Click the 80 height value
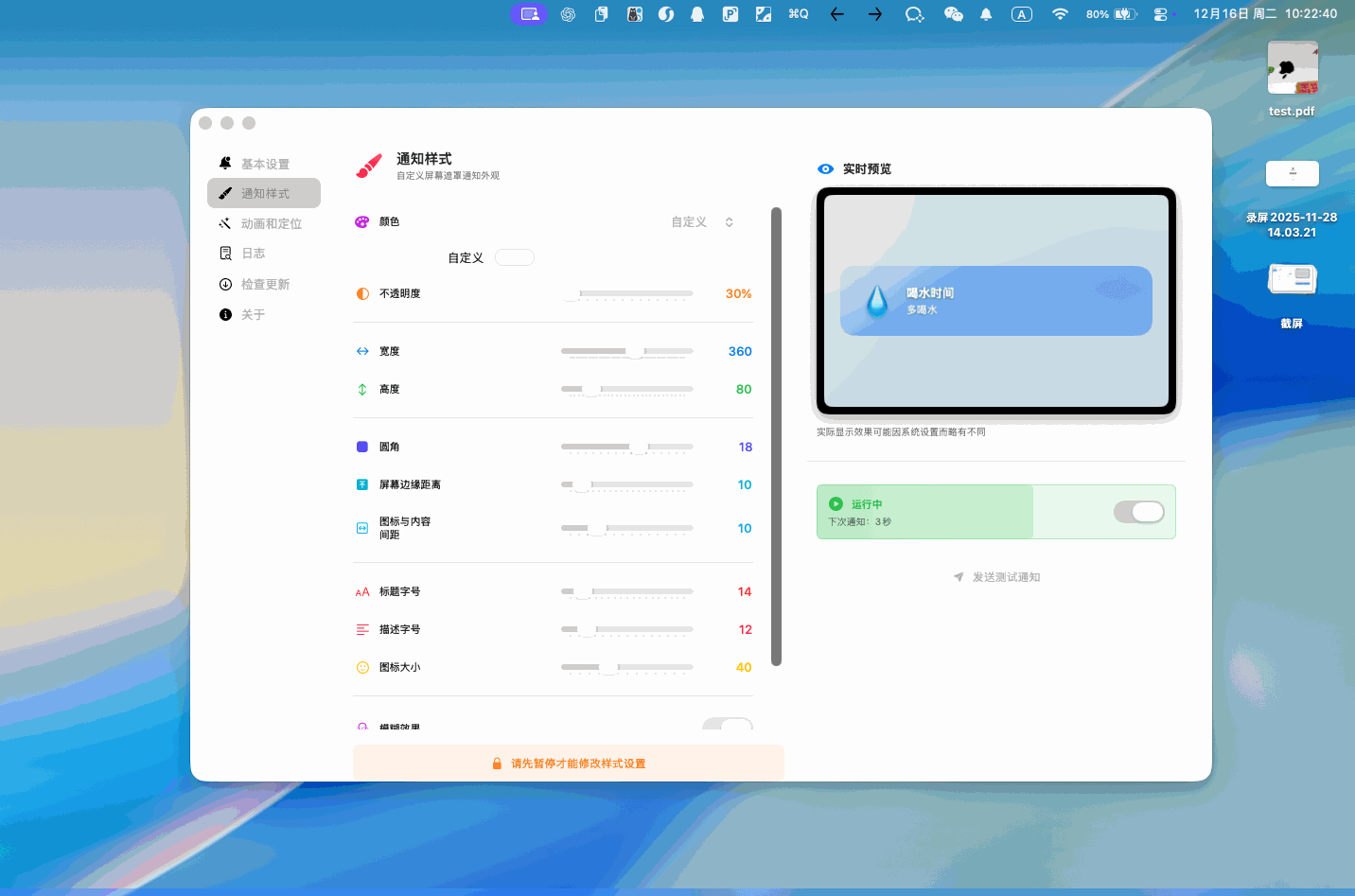 pyautogui.click(x=744, y=389)
